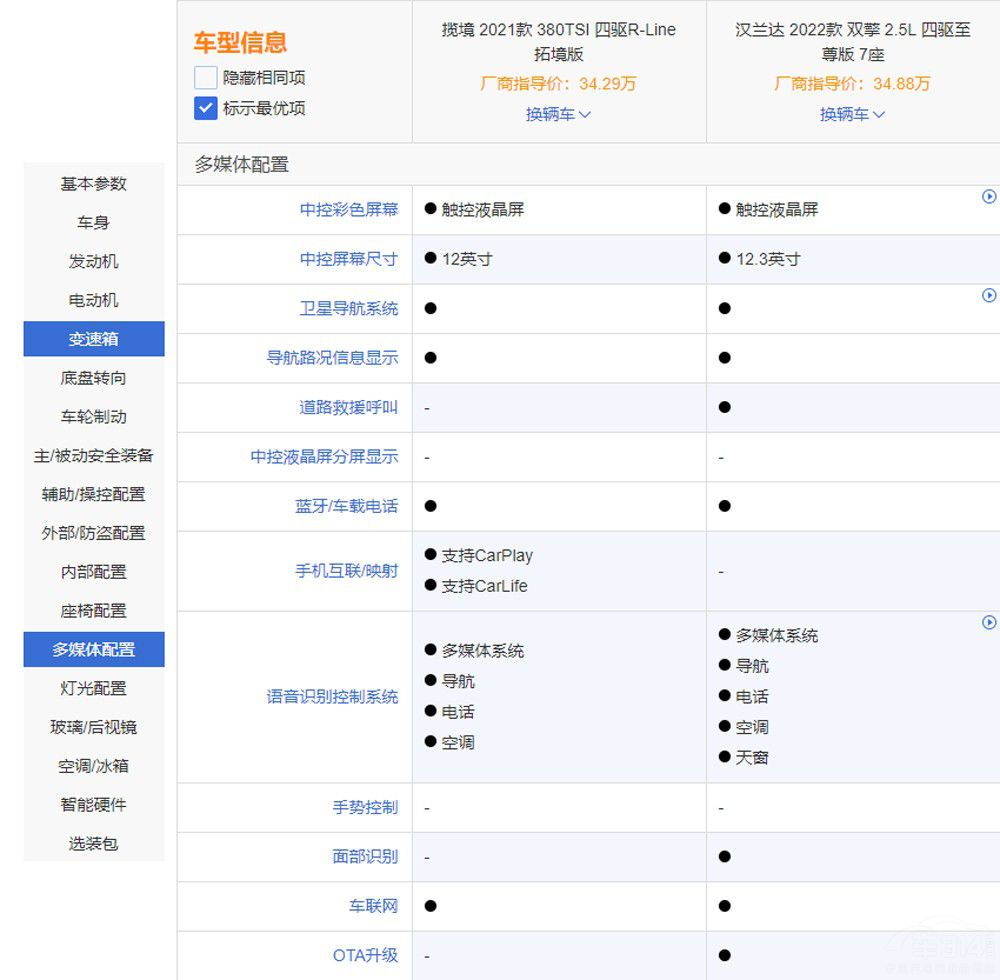This screenshot has width=1000, height=980.
Task: Click the circular expand icon on 中控彩色屏幕 row
Action: (x=990, y=197)
